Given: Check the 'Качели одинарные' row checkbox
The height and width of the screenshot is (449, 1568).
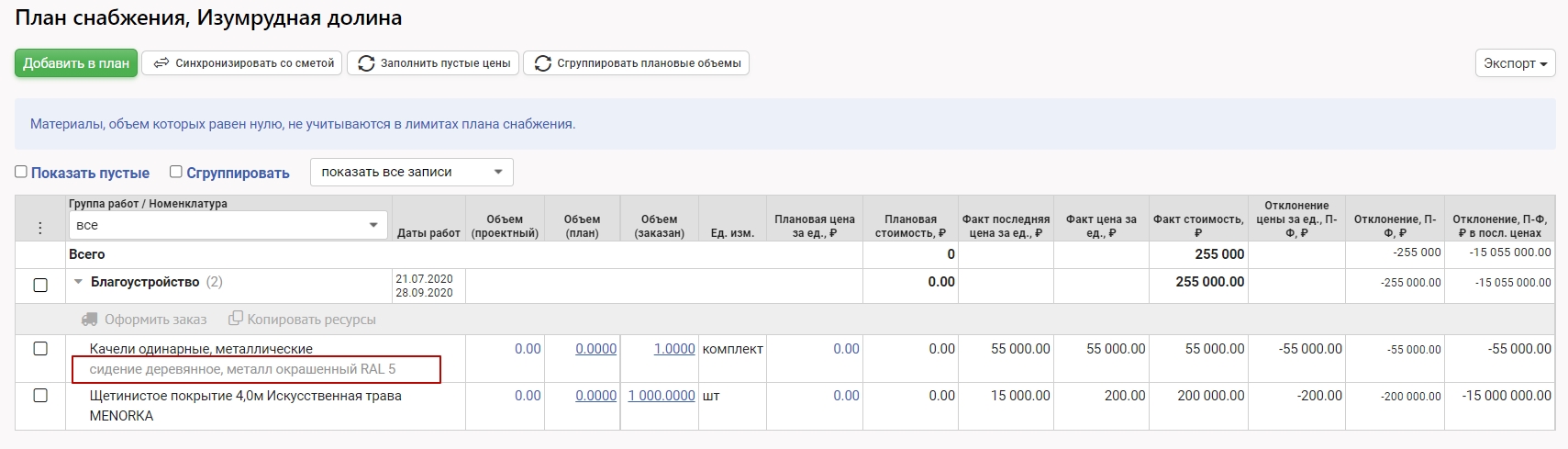Looking at the screenshot, I should pos(40,349).
